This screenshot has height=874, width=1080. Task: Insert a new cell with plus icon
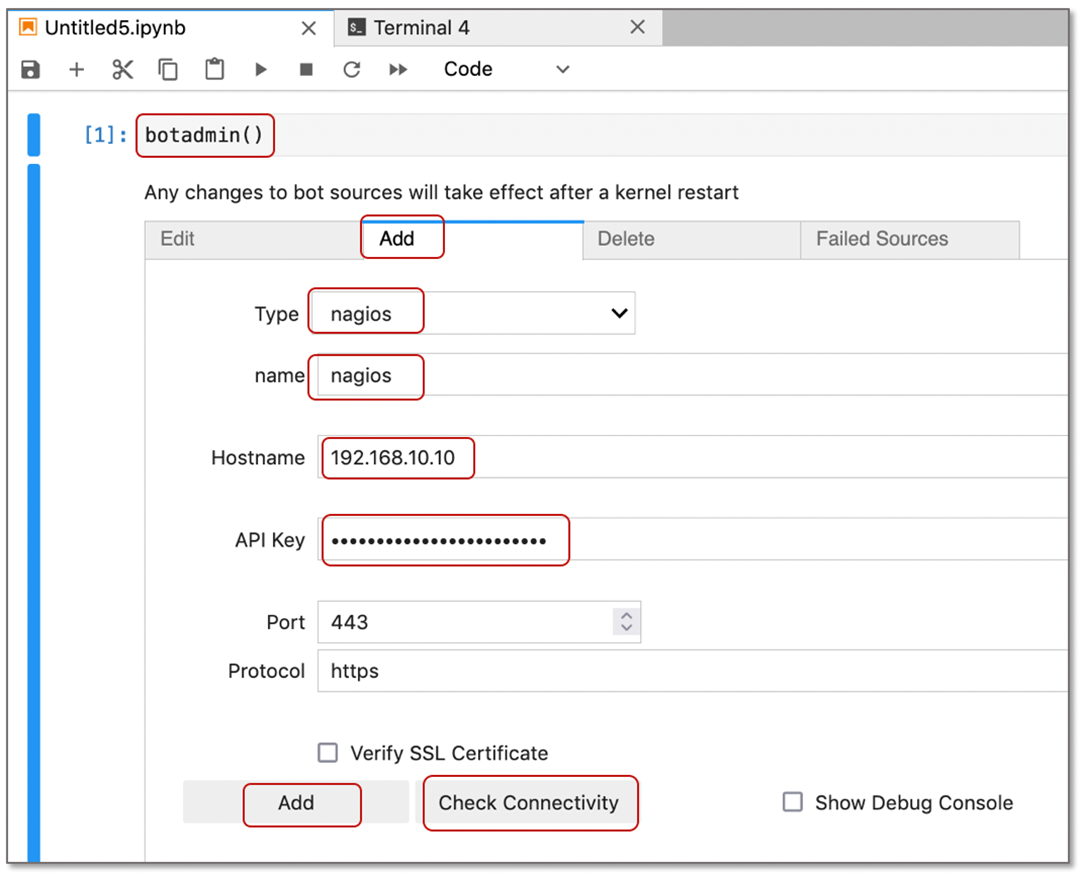point(76,70)
